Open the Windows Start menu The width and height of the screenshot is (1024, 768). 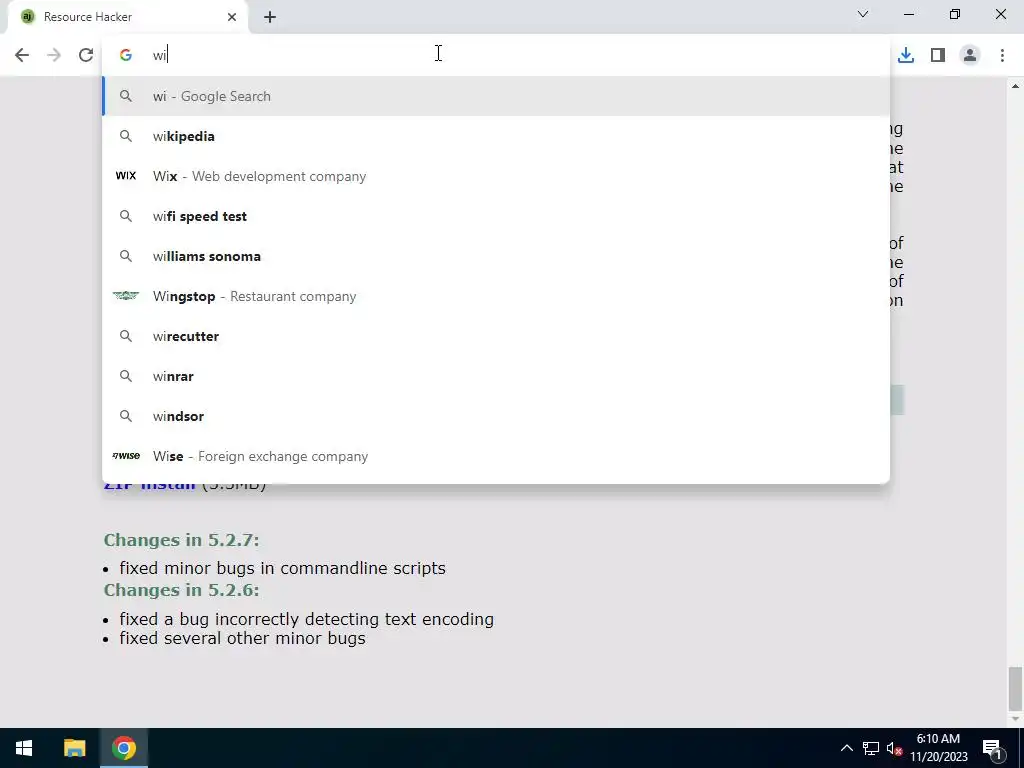(24, 748)
